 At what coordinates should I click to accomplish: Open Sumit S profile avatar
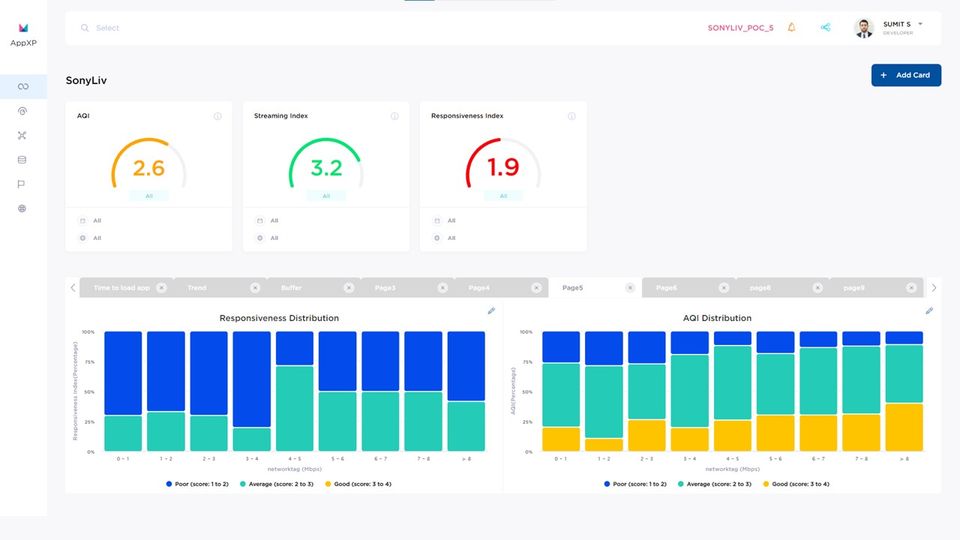point(863,28)
